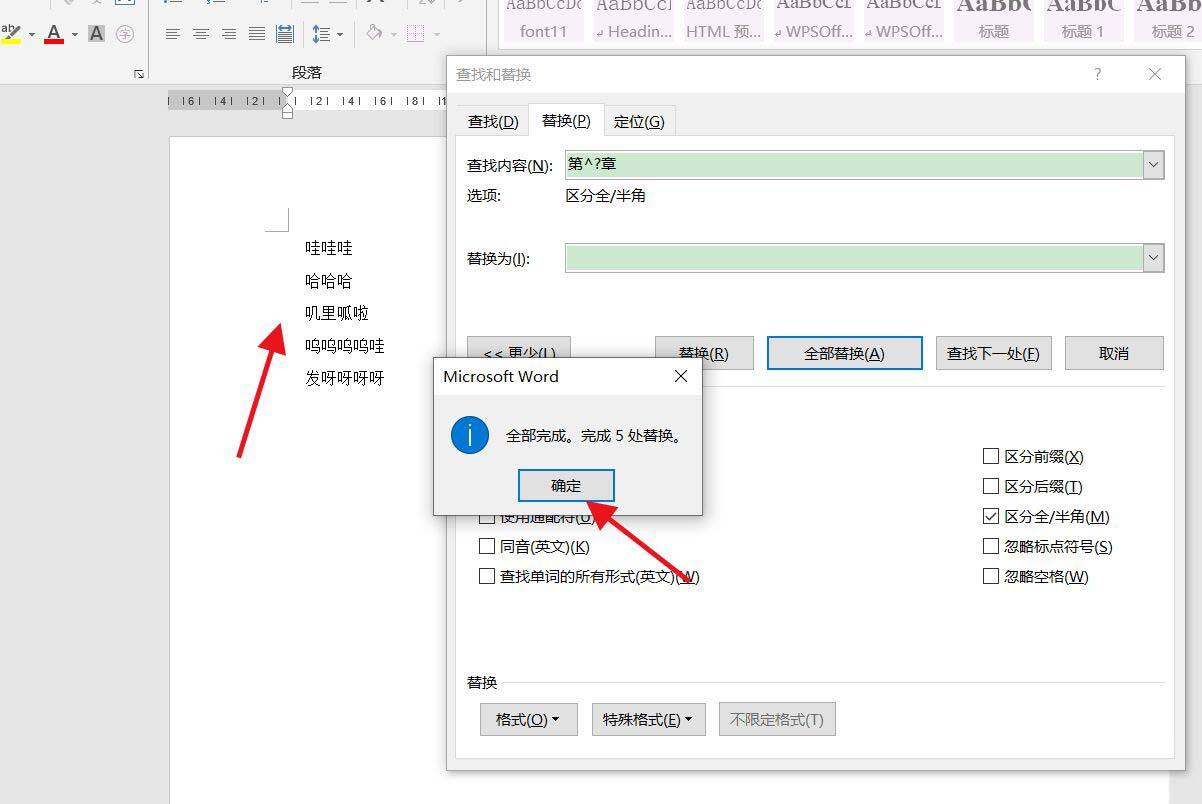The width and height of the screenshot is (1202, 804).
Task: Click the document line 呜呜呜呜哇
Action: [x=345, y=346]
